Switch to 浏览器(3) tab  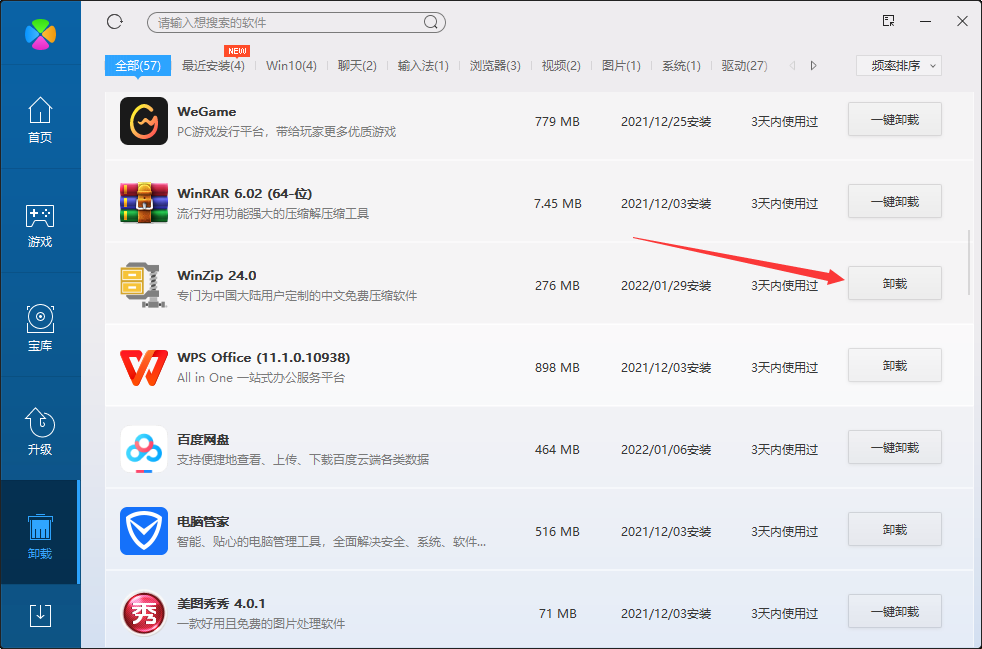[495, 66]
